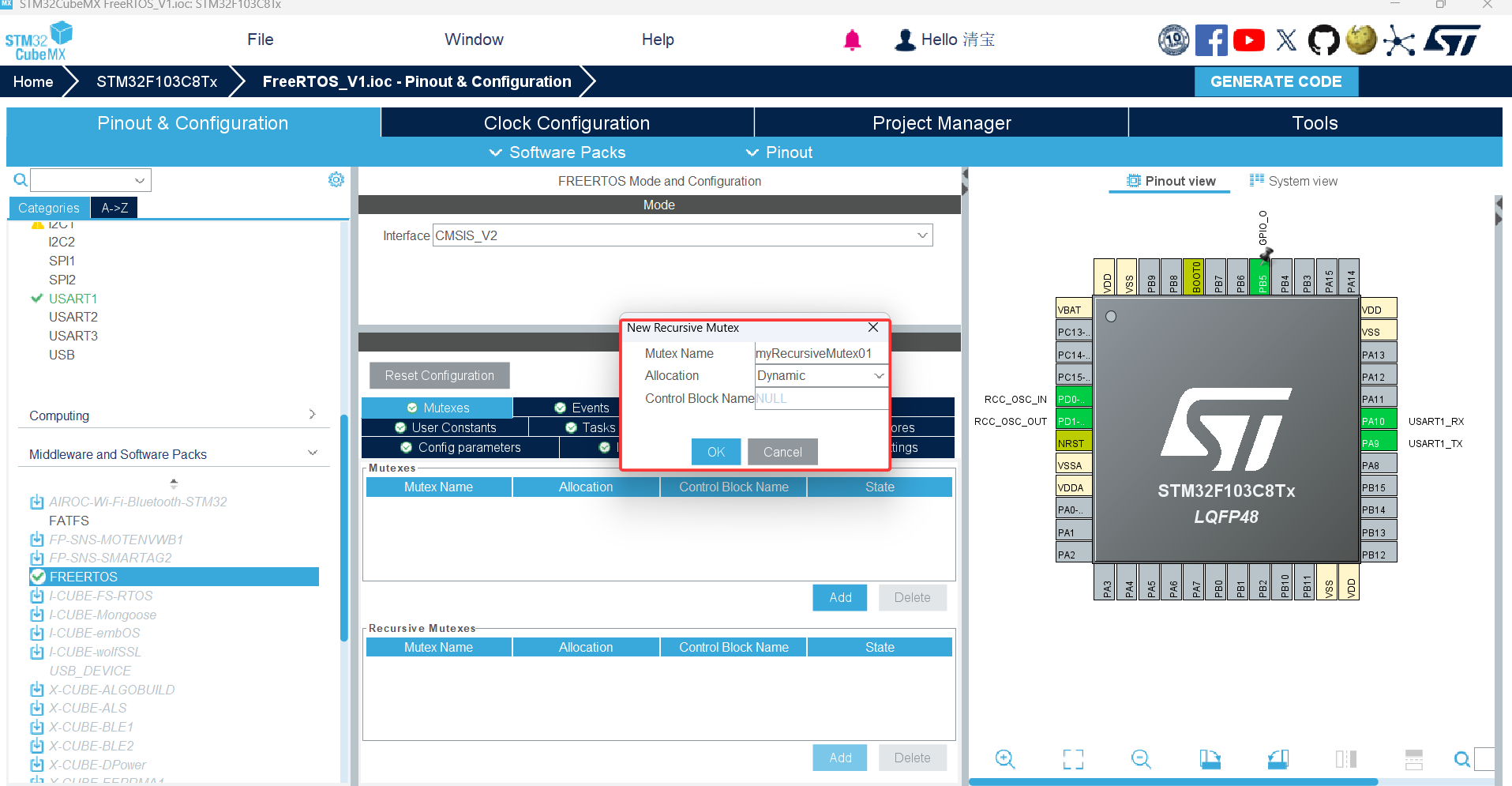The width and height of the screenshot is (1512, 786).
Task: Open the categories settings gear icon
Action: (x=336, y=179)
